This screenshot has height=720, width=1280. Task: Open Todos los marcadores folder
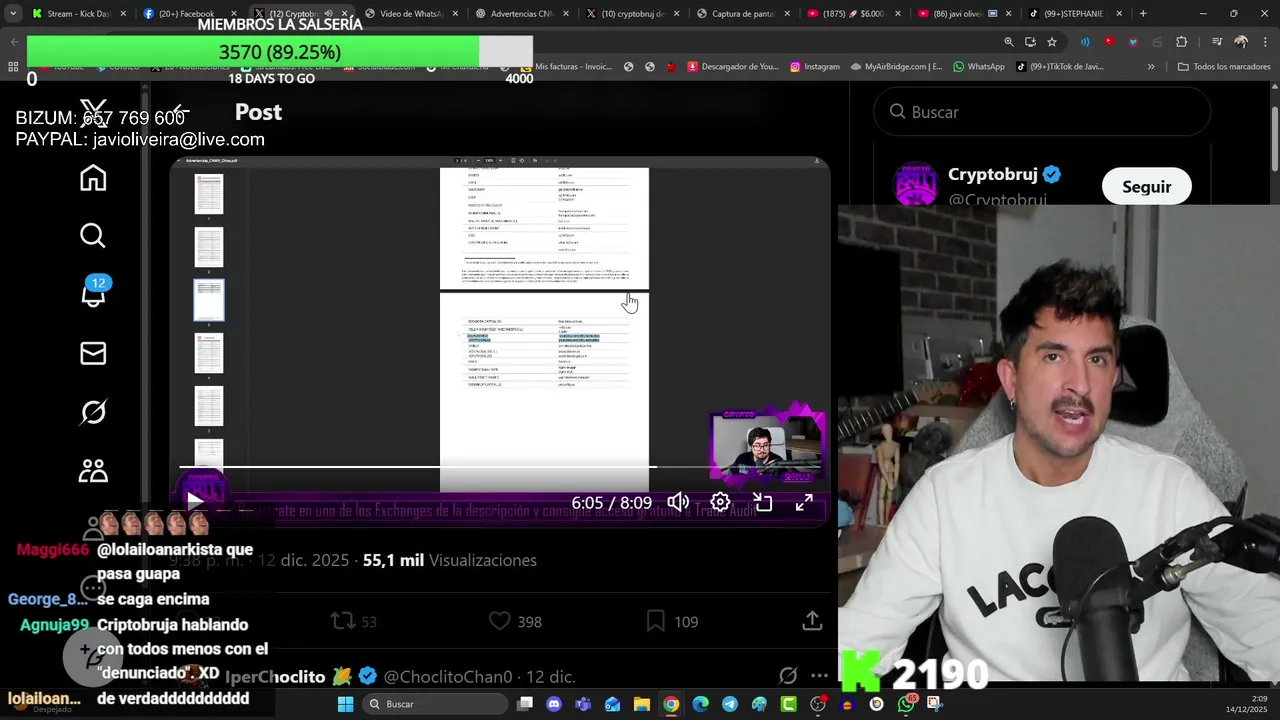(x=1224, y=67)
